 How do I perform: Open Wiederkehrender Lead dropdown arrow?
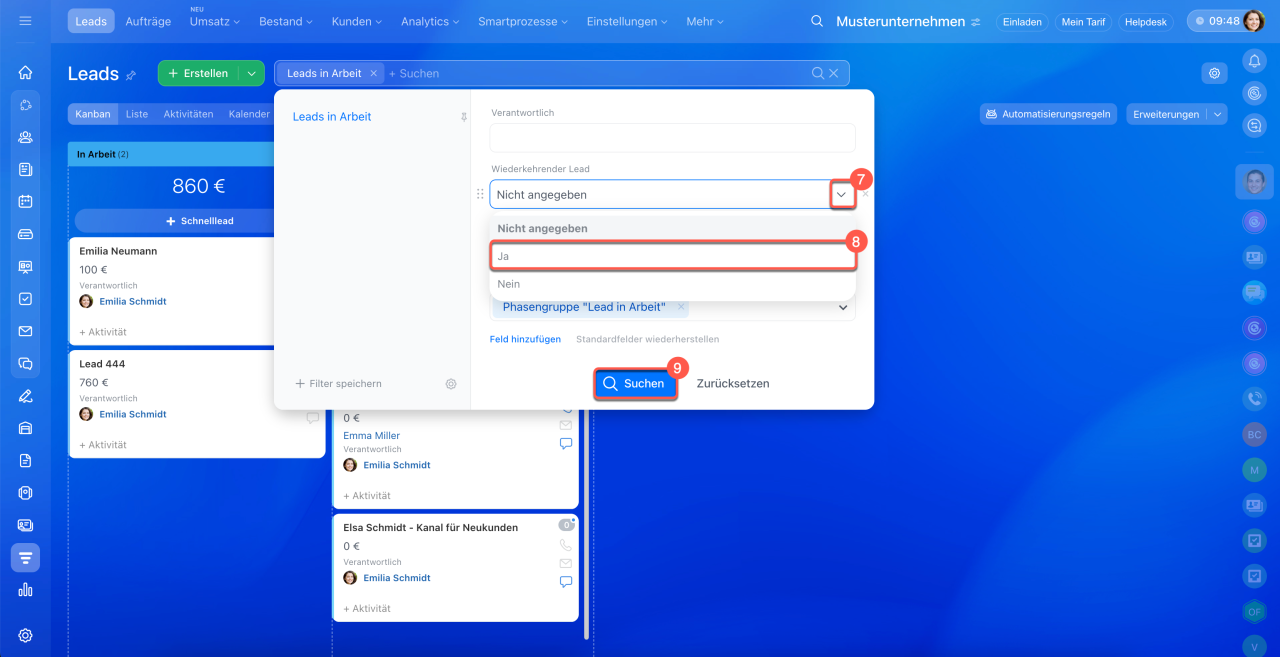(x=842, y=194)
